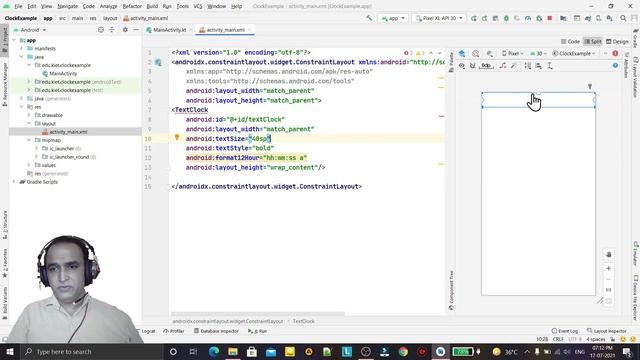Viewport: 640px width, 360px height.
Task: Zoom in with plus icon in preview
Action: 609,268
